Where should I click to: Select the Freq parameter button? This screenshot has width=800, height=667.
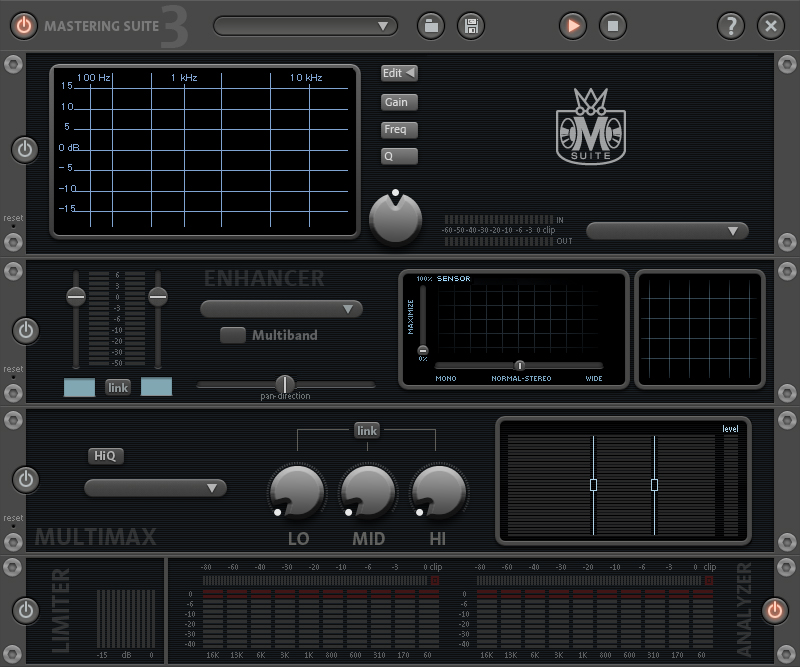click(399, 130)
